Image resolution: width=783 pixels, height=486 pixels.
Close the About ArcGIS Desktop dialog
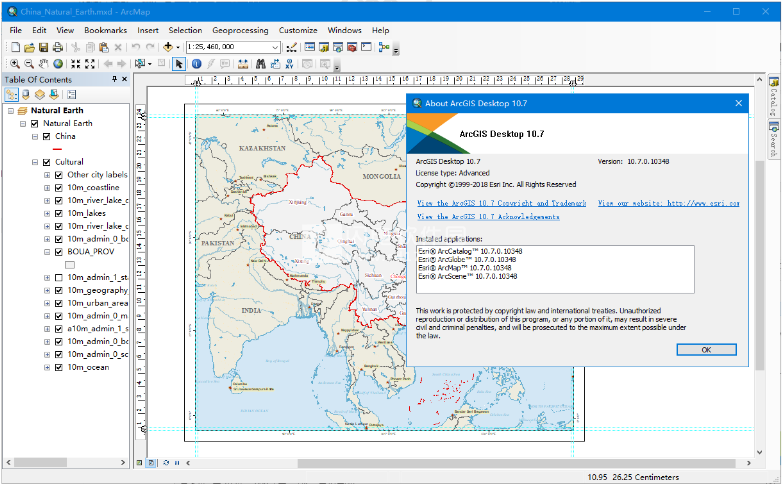(739, 103)
